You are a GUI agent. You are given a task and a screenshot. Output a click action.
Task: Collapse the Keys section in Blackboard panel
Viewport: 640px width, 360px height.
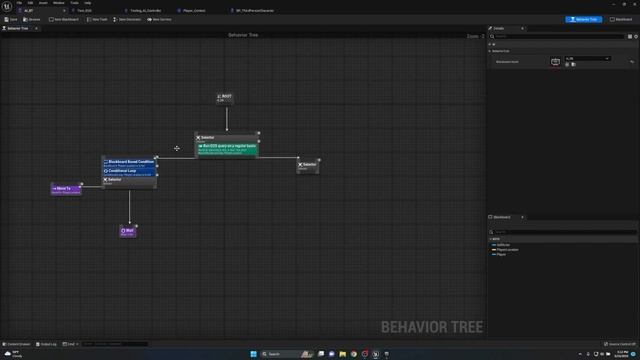(491, 239)
